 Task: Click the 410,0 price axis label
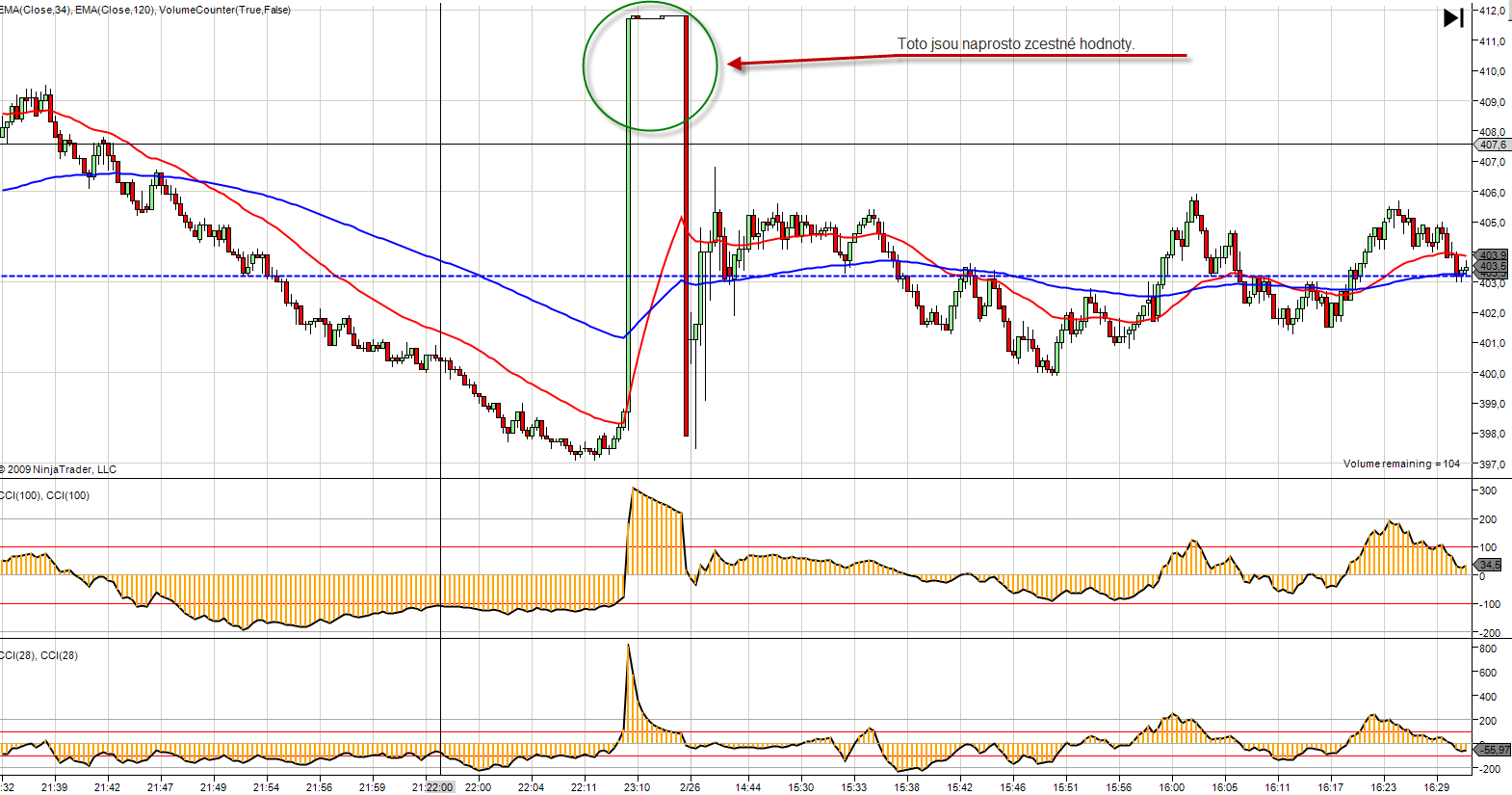1492,71
